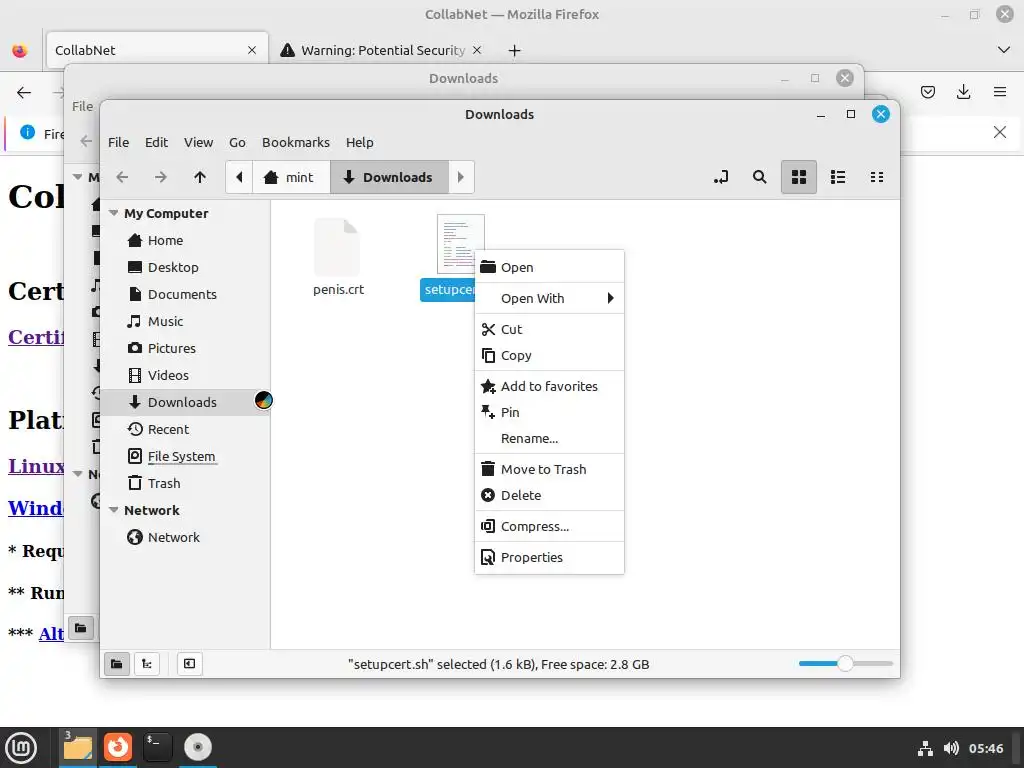Open the Bookmarks menu
Viewport: 1024px width, 768px height.
296,142
